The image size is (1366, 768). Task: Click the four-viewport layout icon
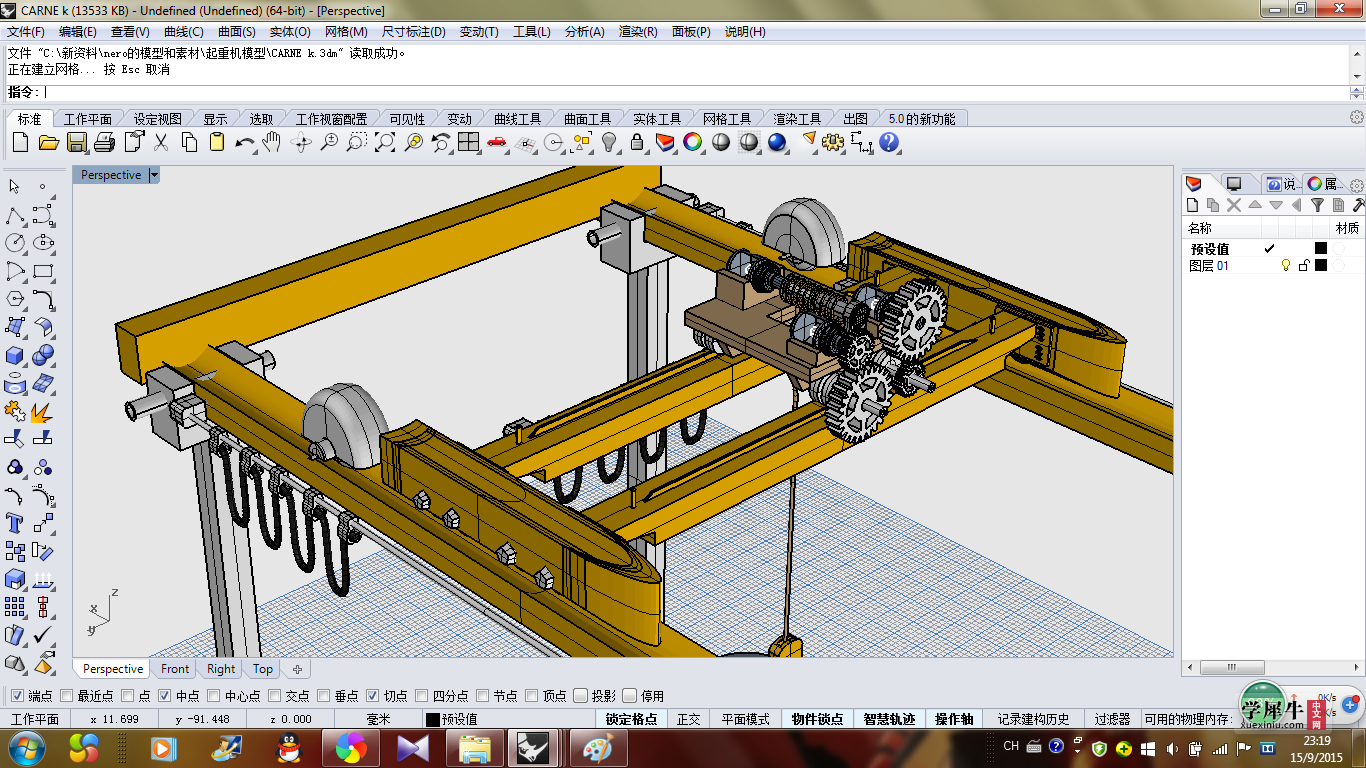point(469,143)
